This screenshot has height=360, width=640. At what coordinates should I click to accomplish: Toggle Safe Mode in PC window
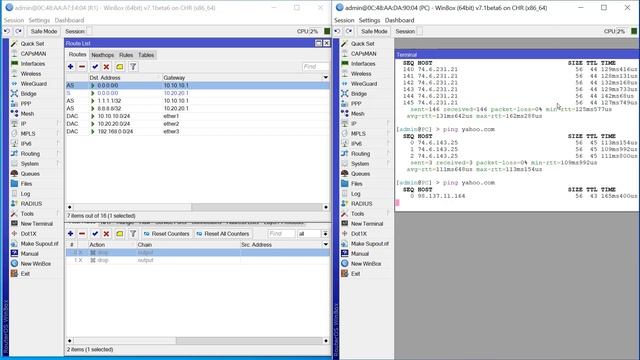(x=374, y=31)
